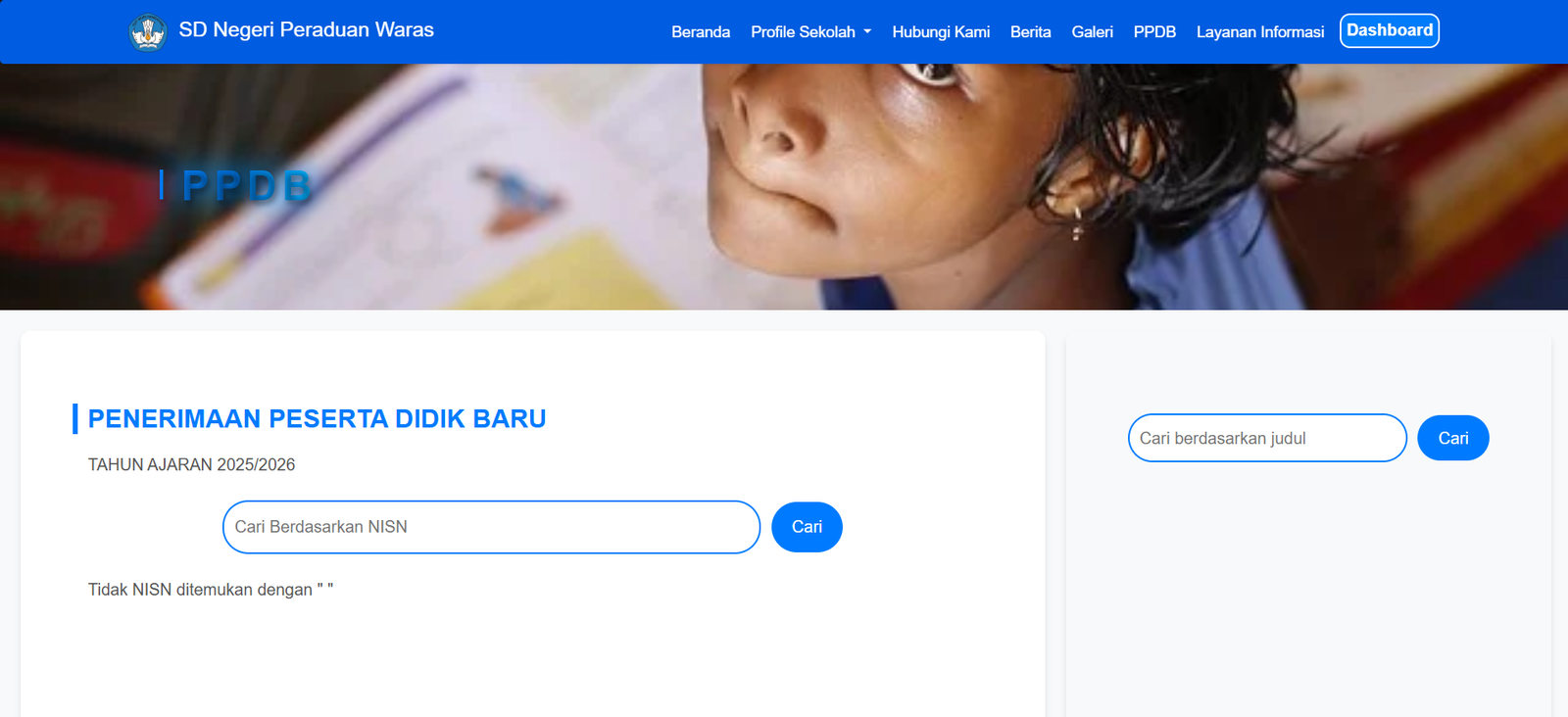
Task: Click Cari button next to NISN field
Action: click(x=807, y=527)
